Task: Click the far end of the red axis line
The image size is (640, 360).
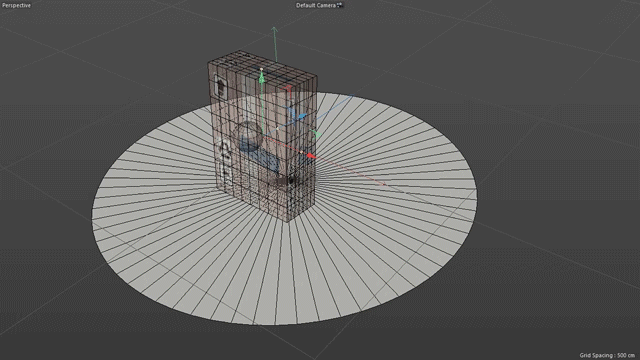Action: (384, 184)
